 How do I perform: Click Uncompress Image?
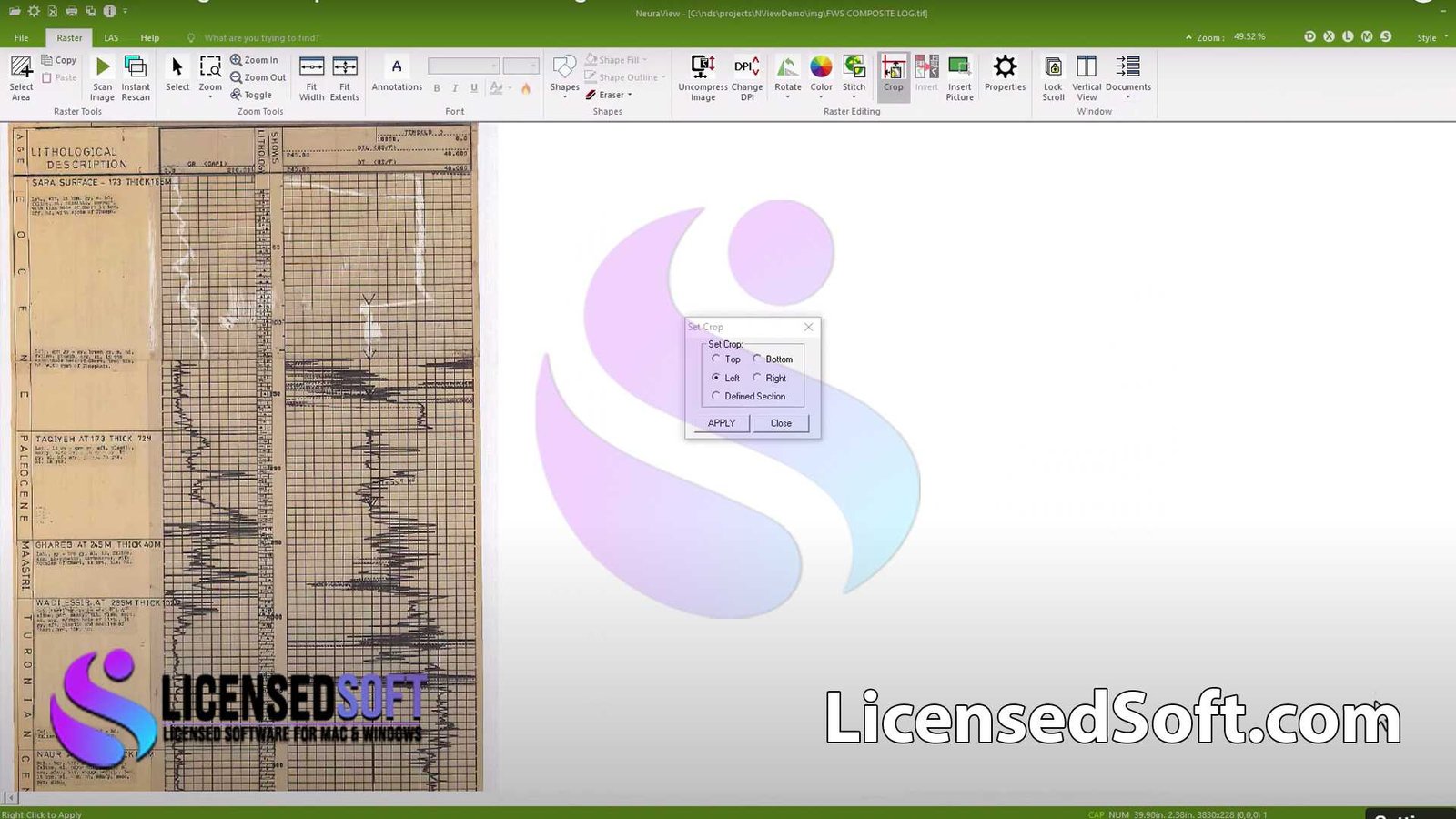703,77
